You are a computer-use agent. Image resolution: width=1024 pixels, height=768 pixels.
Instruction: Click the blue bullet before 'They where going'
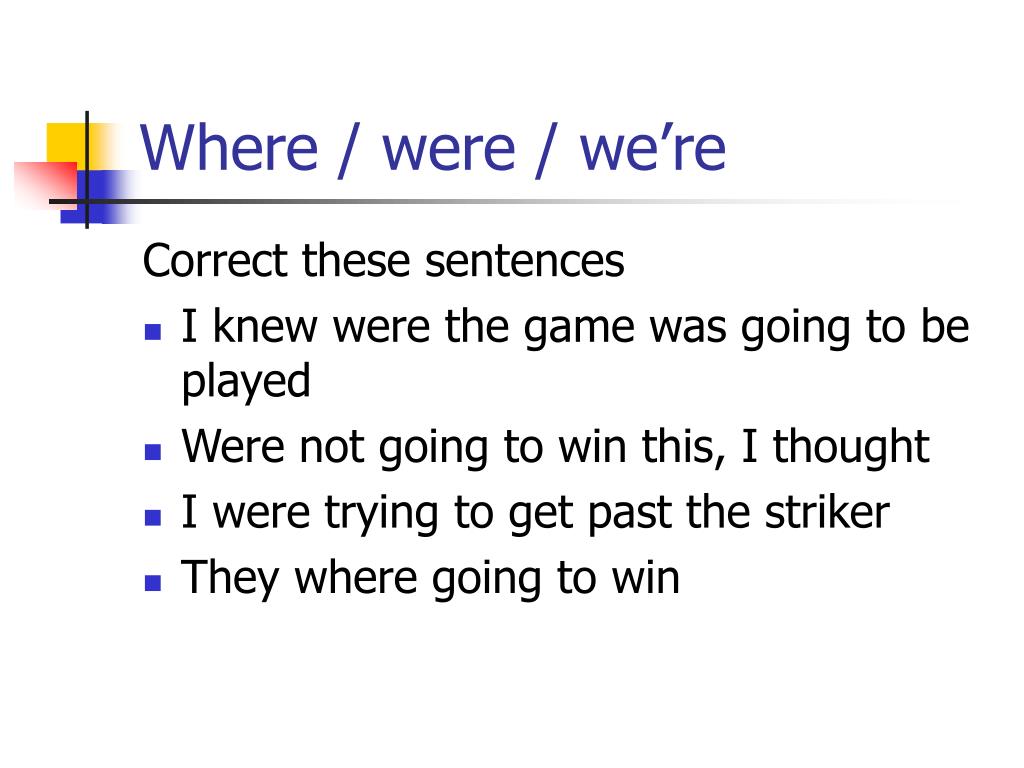pyautogui.click(x=153, y=583)
